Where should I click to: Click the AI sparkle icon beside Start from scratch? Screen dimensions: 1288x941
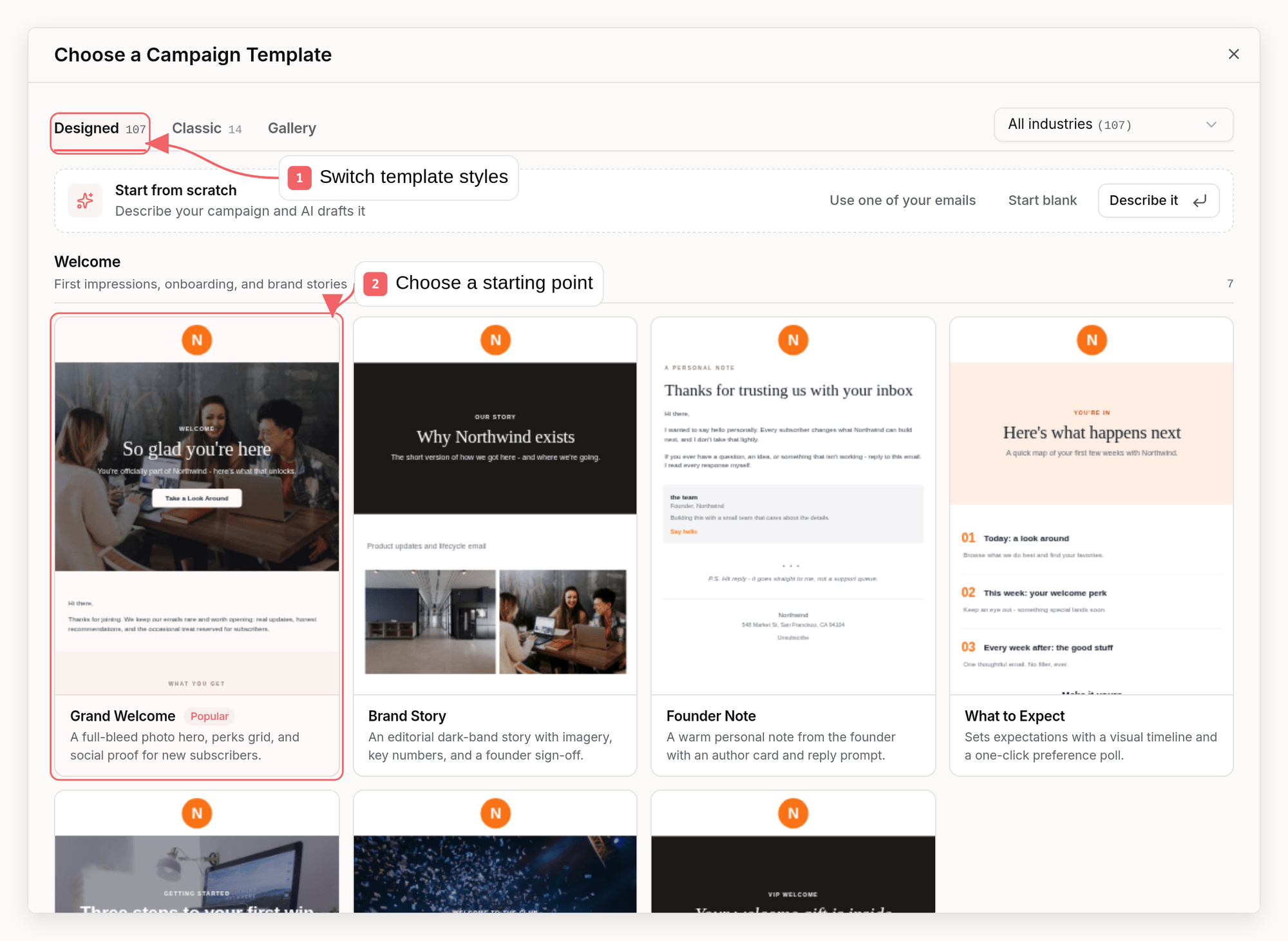point(85,201)
